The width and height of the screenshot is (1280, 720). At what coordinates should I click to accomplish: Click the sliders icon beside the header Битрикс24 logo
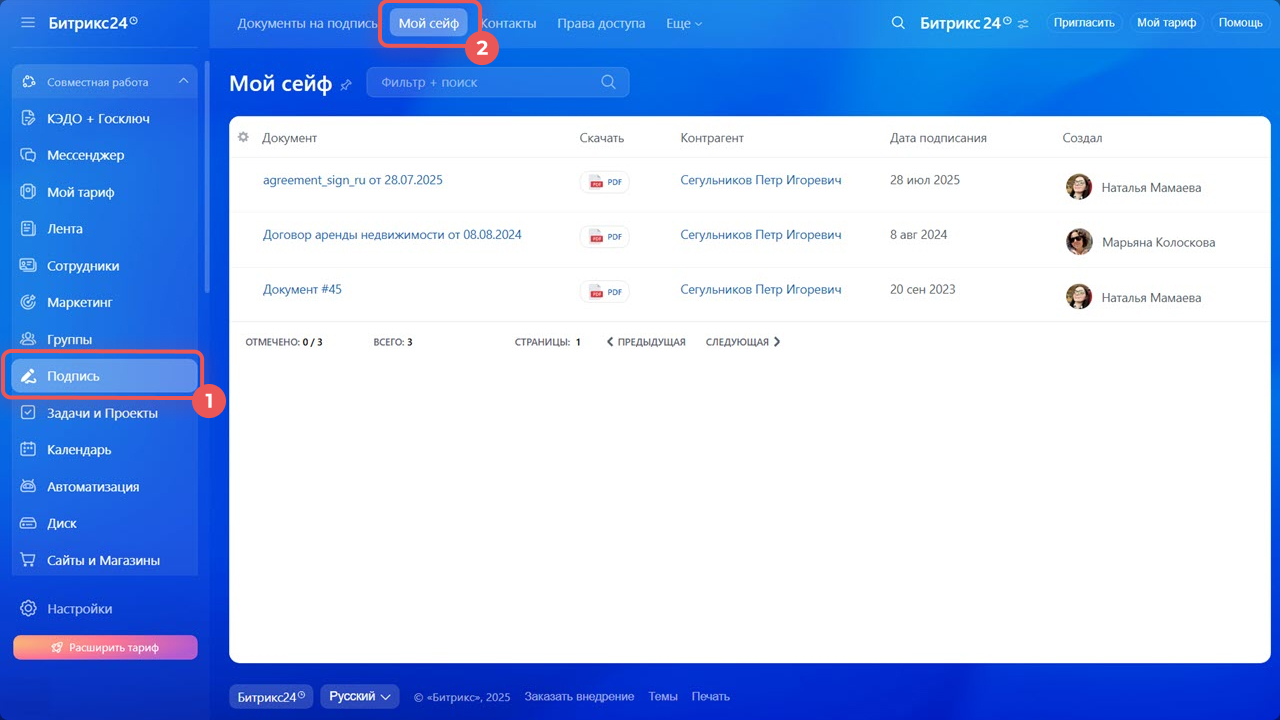click(x=1023, y=24)
